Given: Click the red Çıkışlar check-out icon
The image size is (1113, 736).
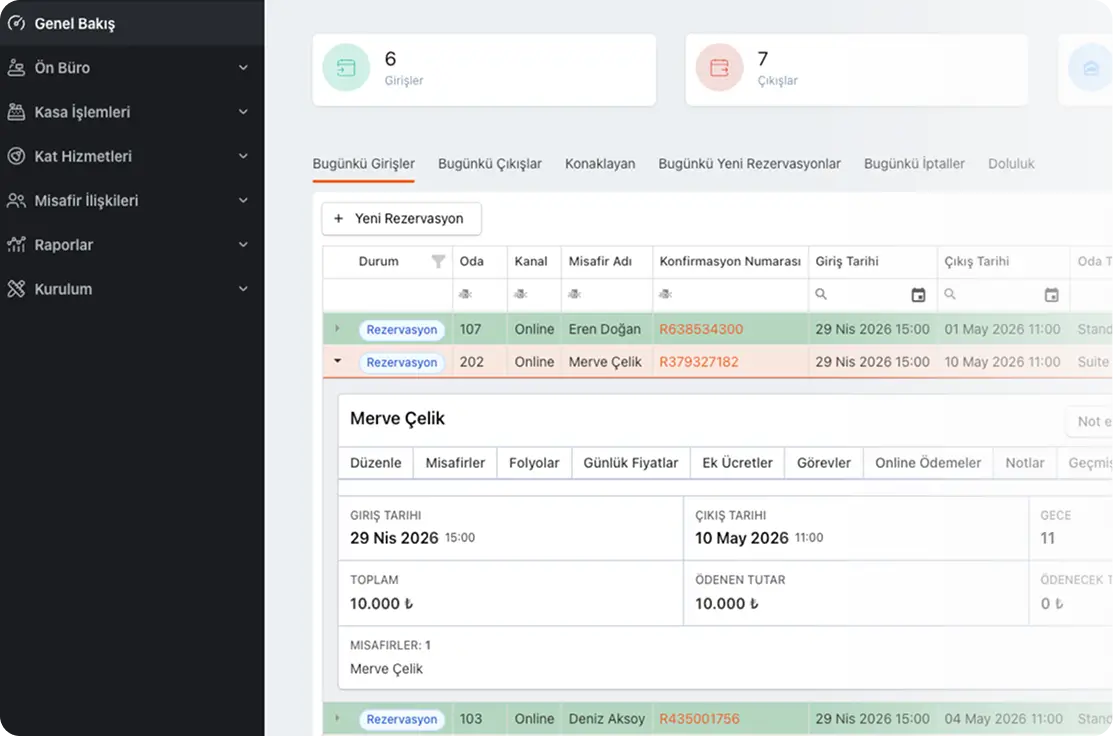Looking at the screenshot, I should coord(719,67).
